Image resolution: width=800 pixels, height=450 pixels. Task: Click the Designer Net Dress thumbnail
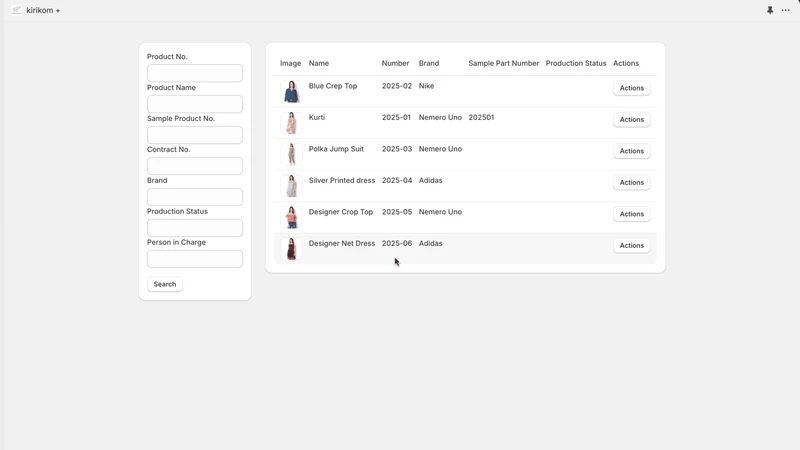pyautogui.click(x=291, y=249)
